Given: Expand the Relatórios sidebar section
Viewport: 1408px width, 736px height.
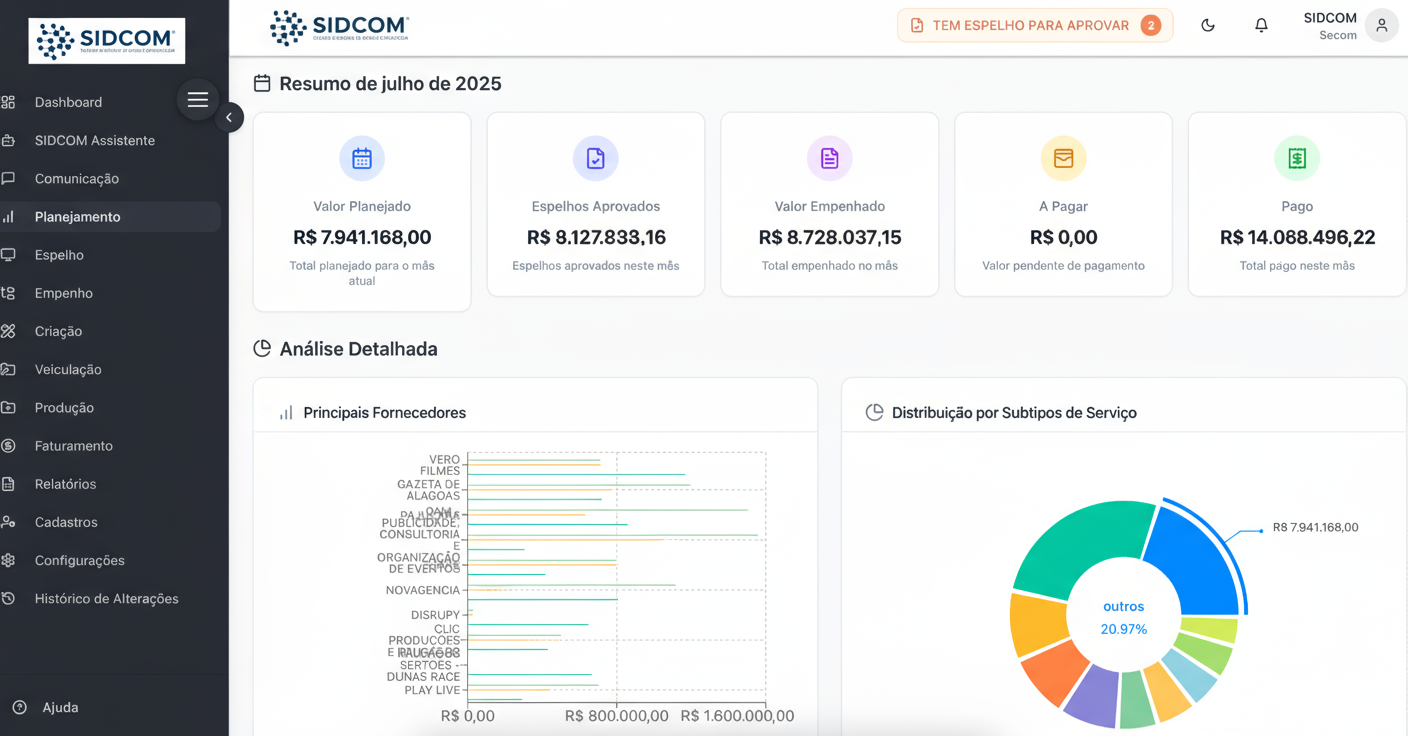Looking at the screenshot, I should 65,484.
